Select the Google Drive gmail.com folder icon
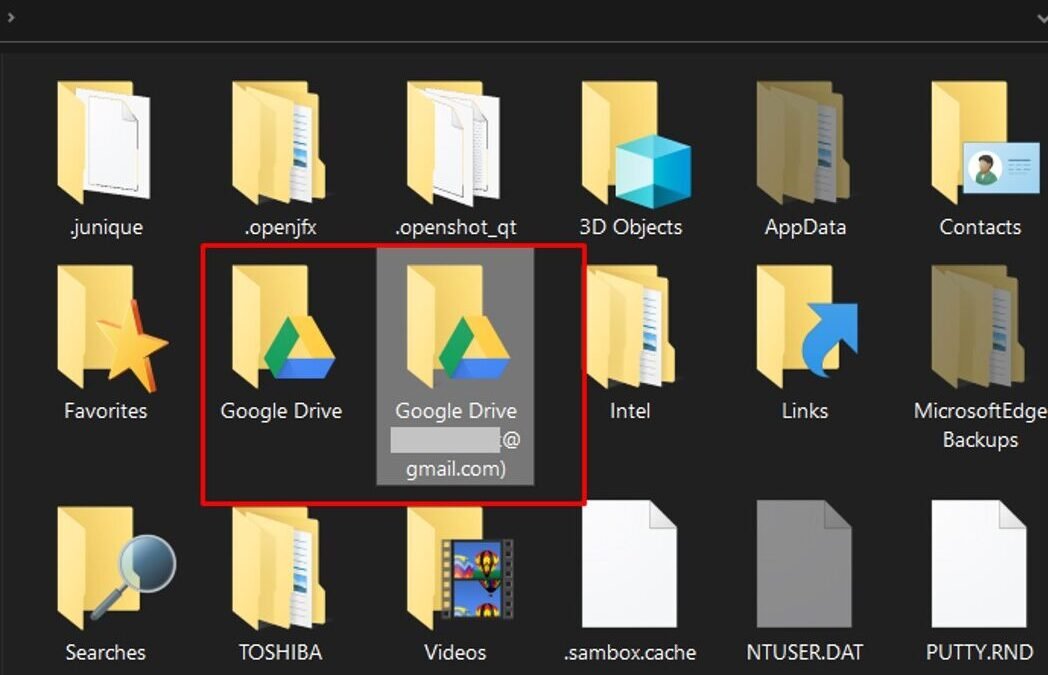The height and width of the screenshot is (675, 1048). click(x=458, y=326)
